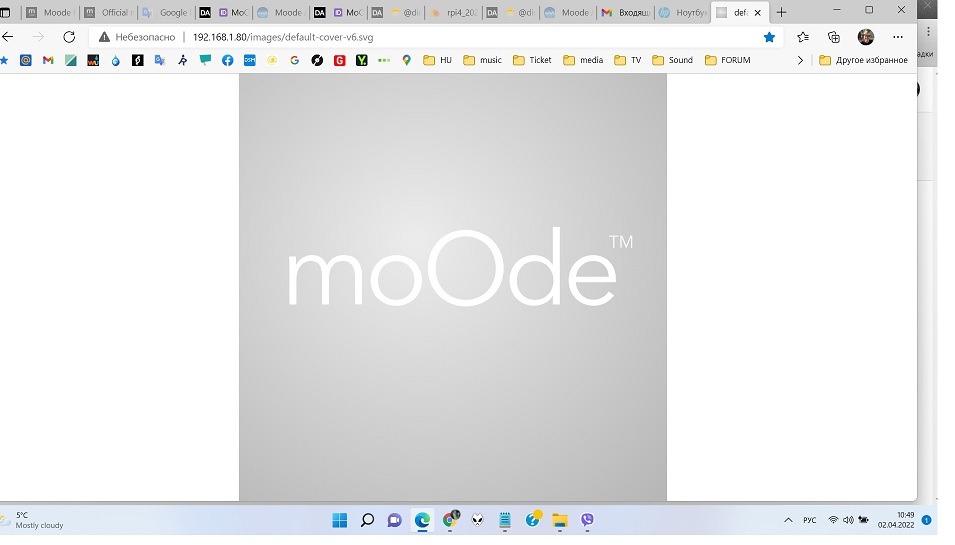Open Chrome on the taskbar
The width and height of the screenshot is (955, 545).
click(450, 519)
